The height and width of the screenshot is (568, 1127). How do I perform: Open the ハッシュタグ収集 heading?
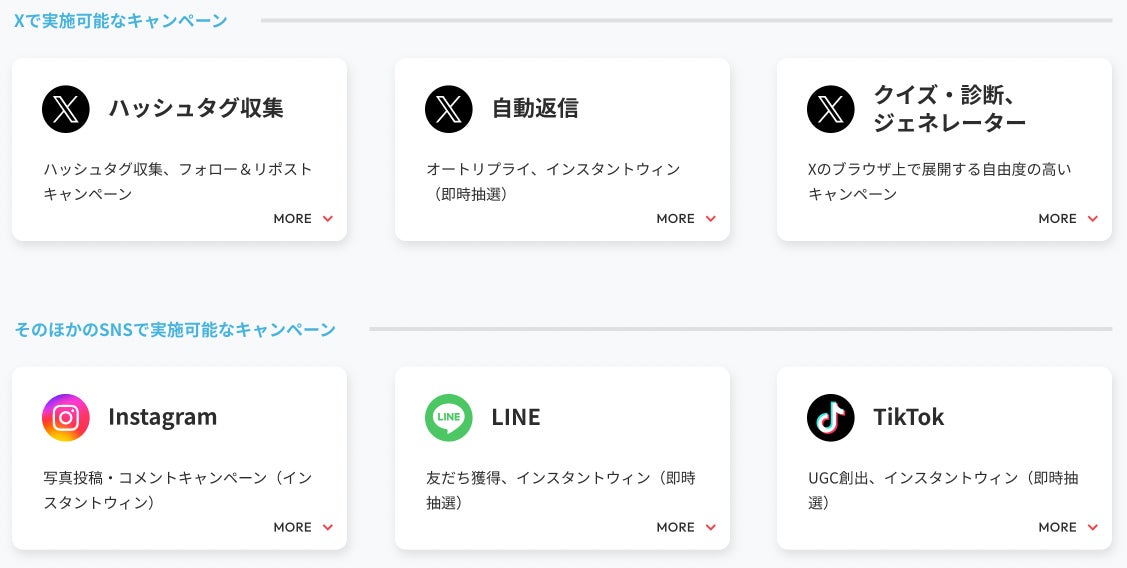pyautogui.click(x=196, y=108)
